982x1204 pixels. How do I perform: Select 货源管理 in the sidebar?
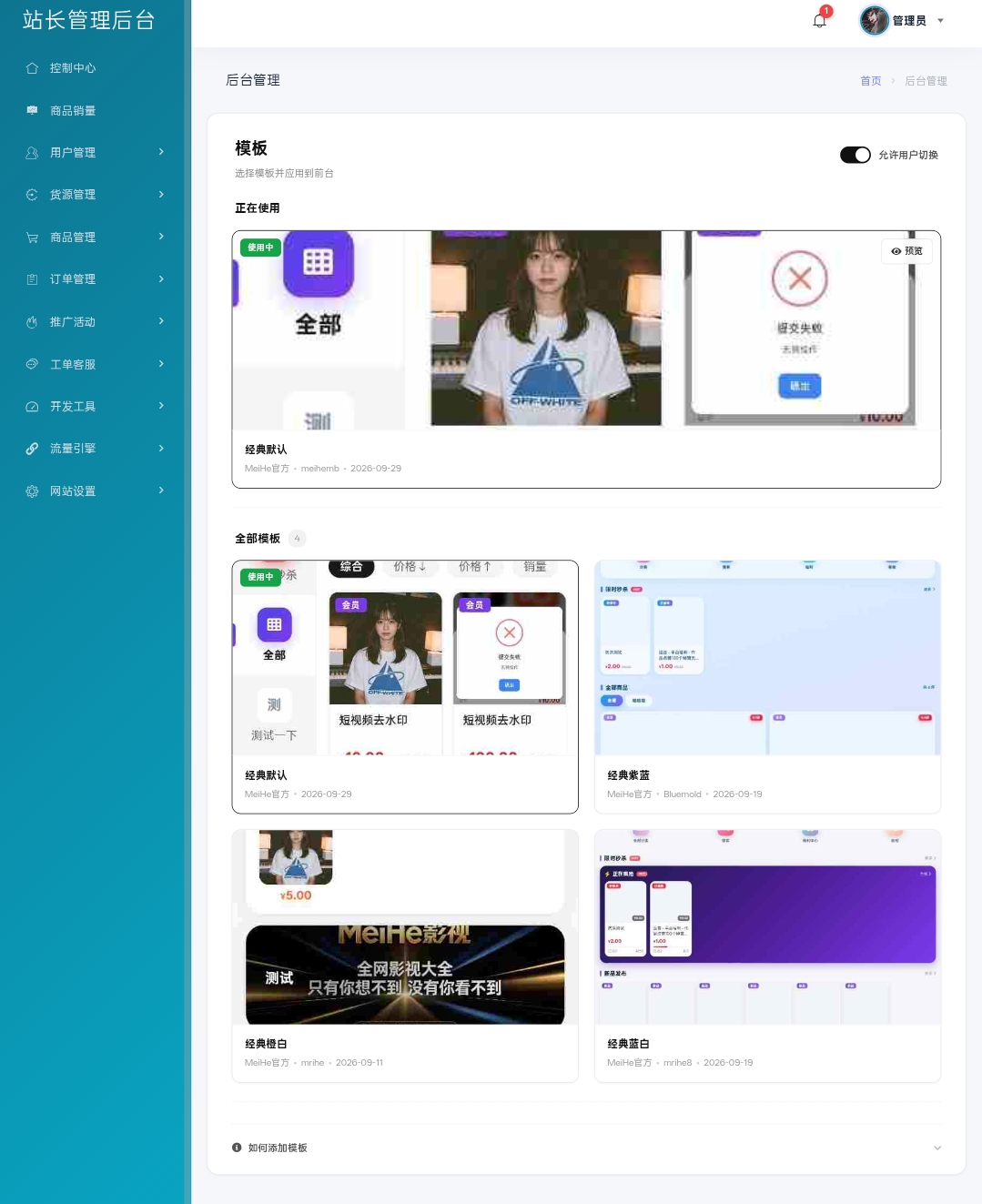92,195
